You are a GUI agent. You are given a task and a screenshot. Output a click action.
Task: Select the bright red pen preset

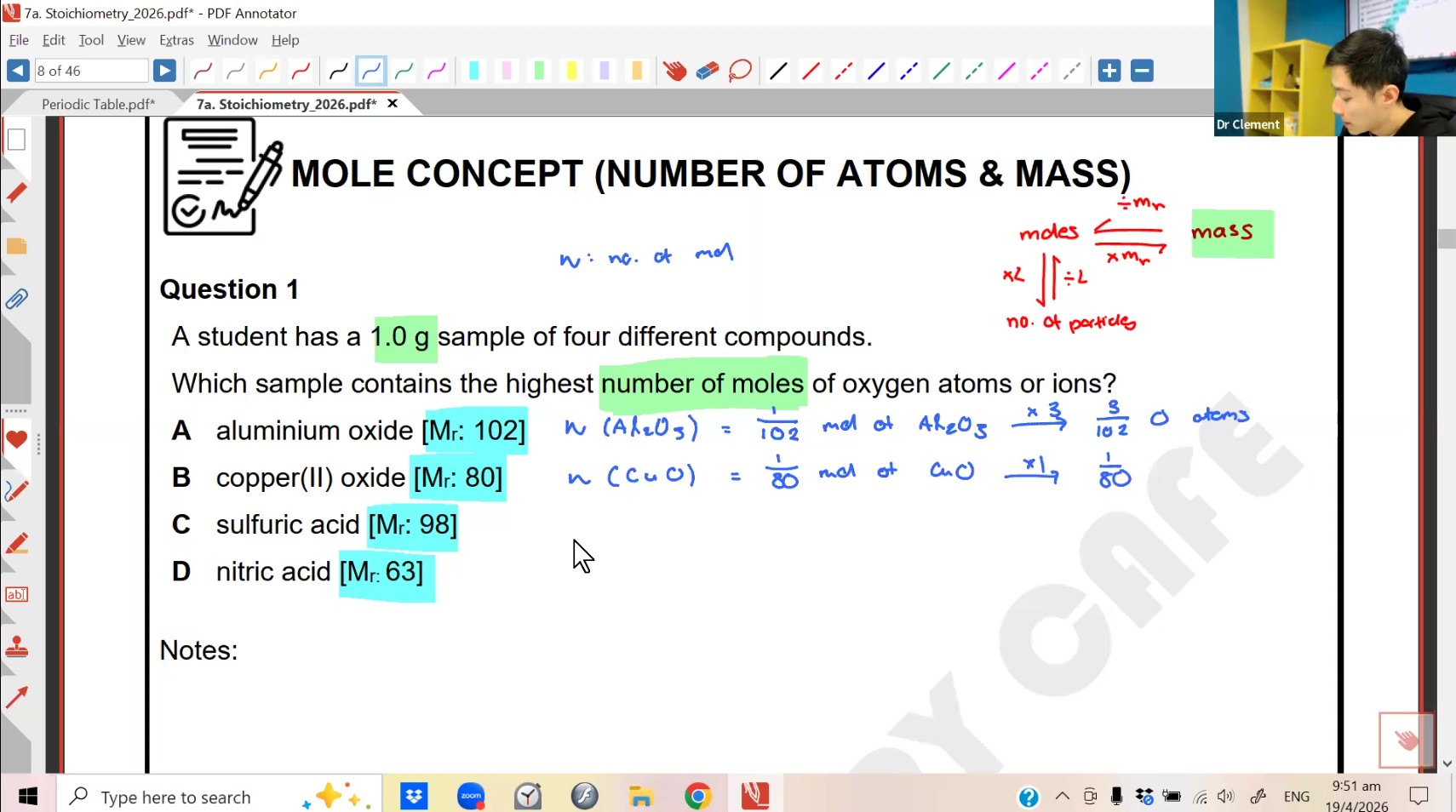point(301,71)
